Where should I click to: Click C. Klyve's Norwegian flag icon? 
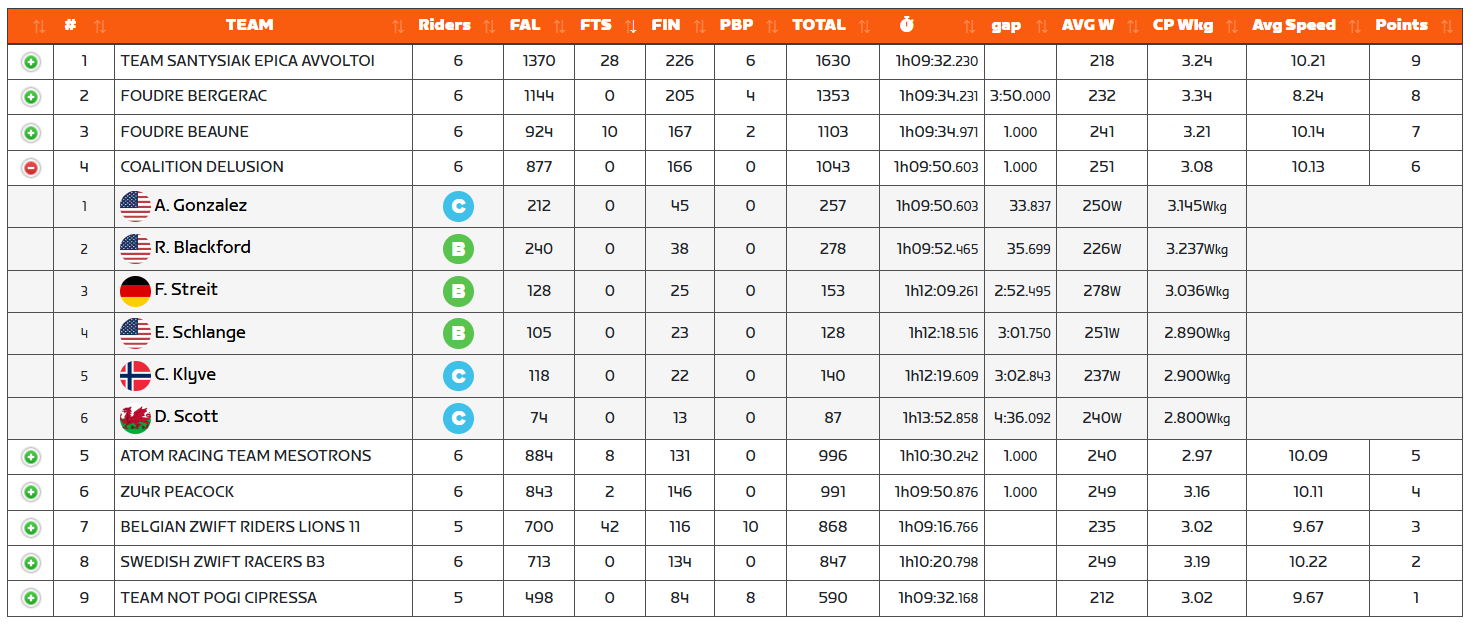(135, 376)
